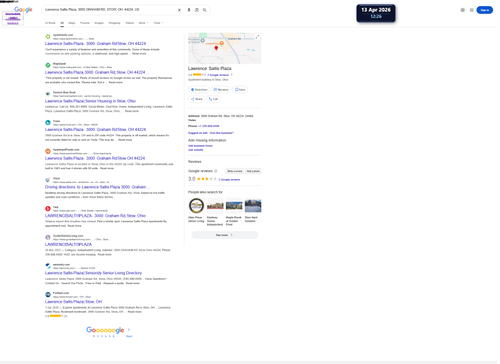Switch to the Videos tab

tap(130, 23)
